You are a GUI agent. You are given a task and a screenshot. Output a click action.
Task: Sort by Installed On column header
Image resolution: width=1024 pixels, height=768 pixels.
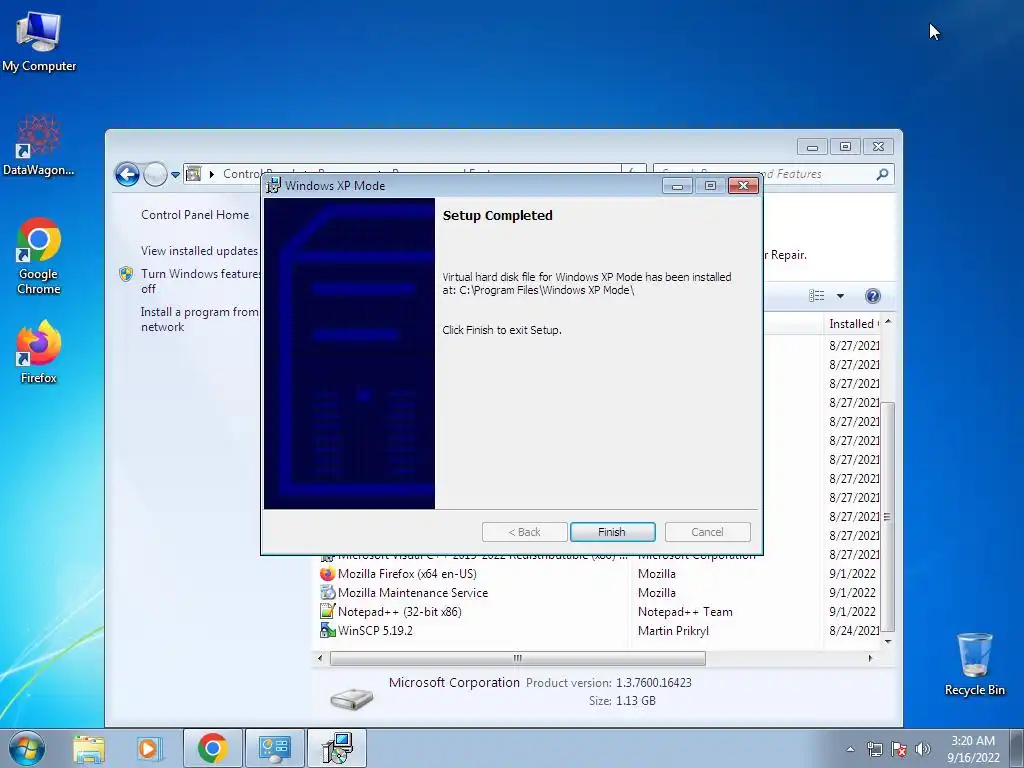coord(852,324)
